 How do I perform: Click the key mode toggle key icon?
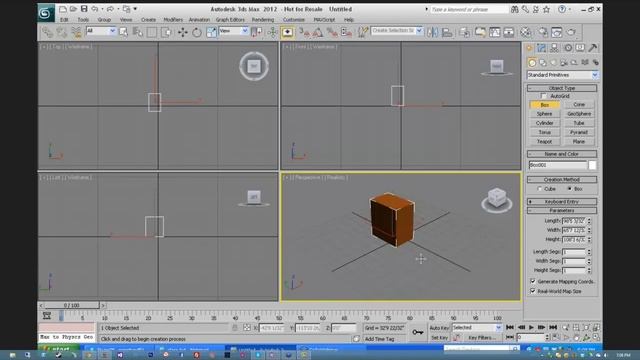coord(418,332)
